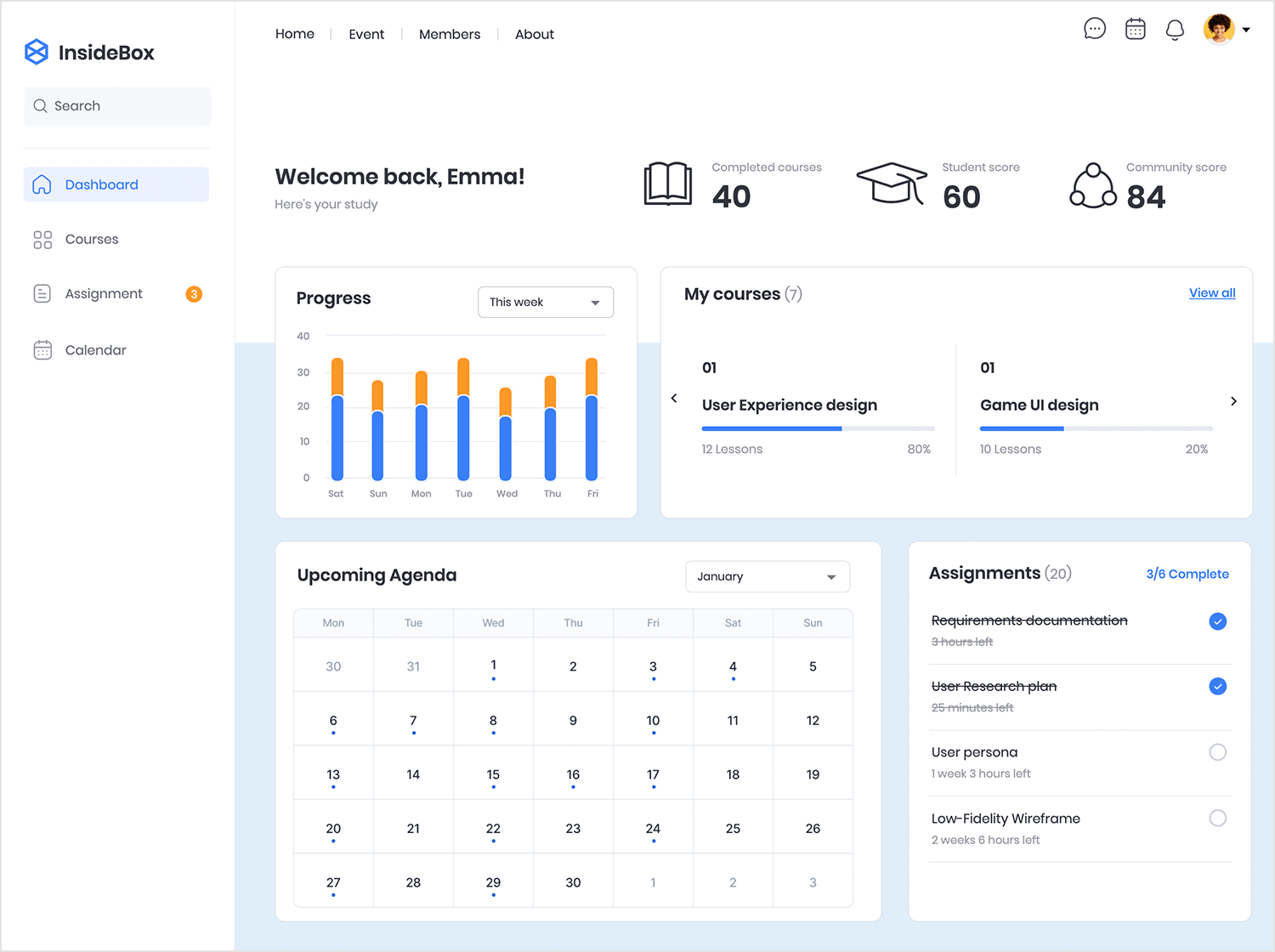Open the calendar icon in the header

click(x=1136, y=29)
